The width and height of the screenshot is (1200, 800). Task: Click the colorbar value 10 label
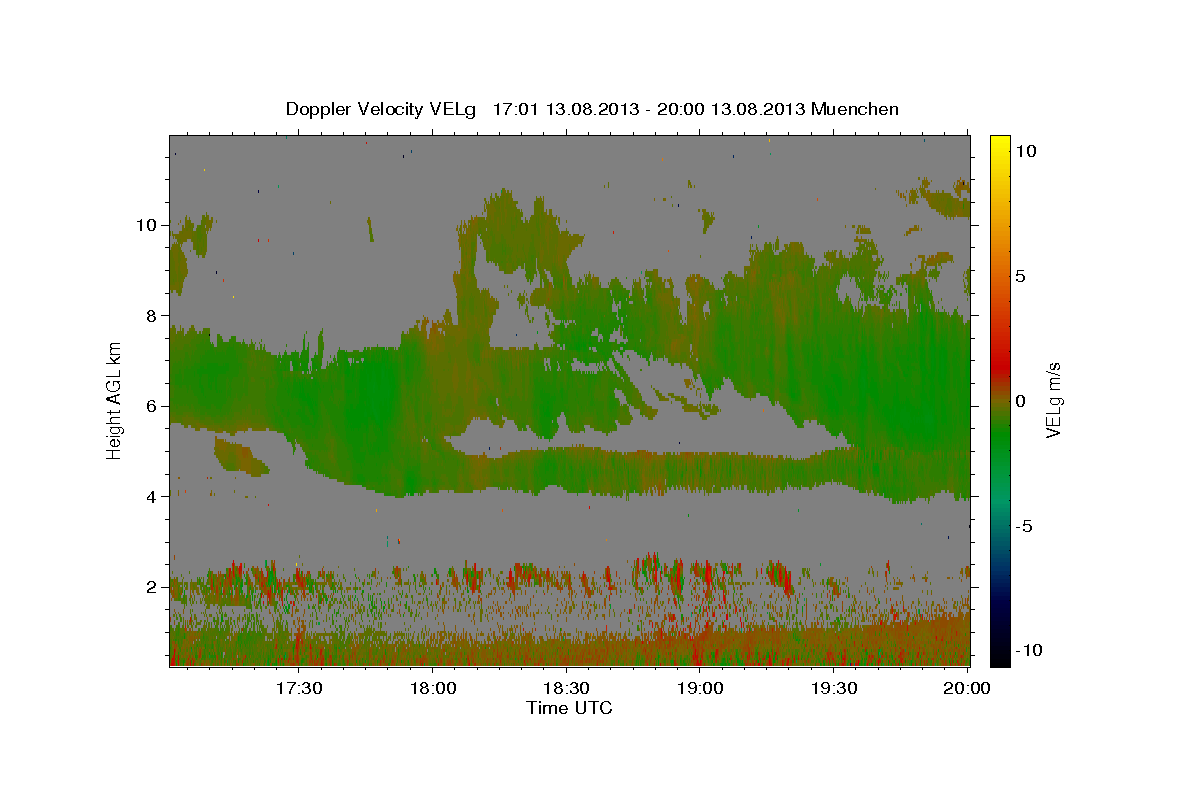[1025, 150]
